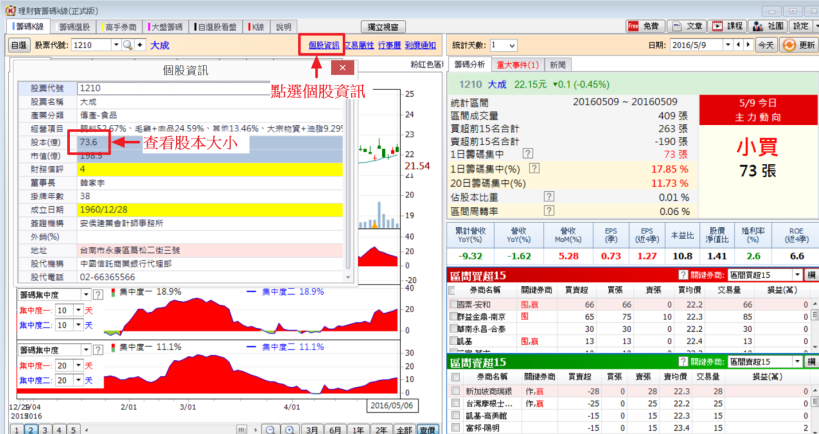Tick checkbox for 台灣摩根士 row

tap(455, 403)
